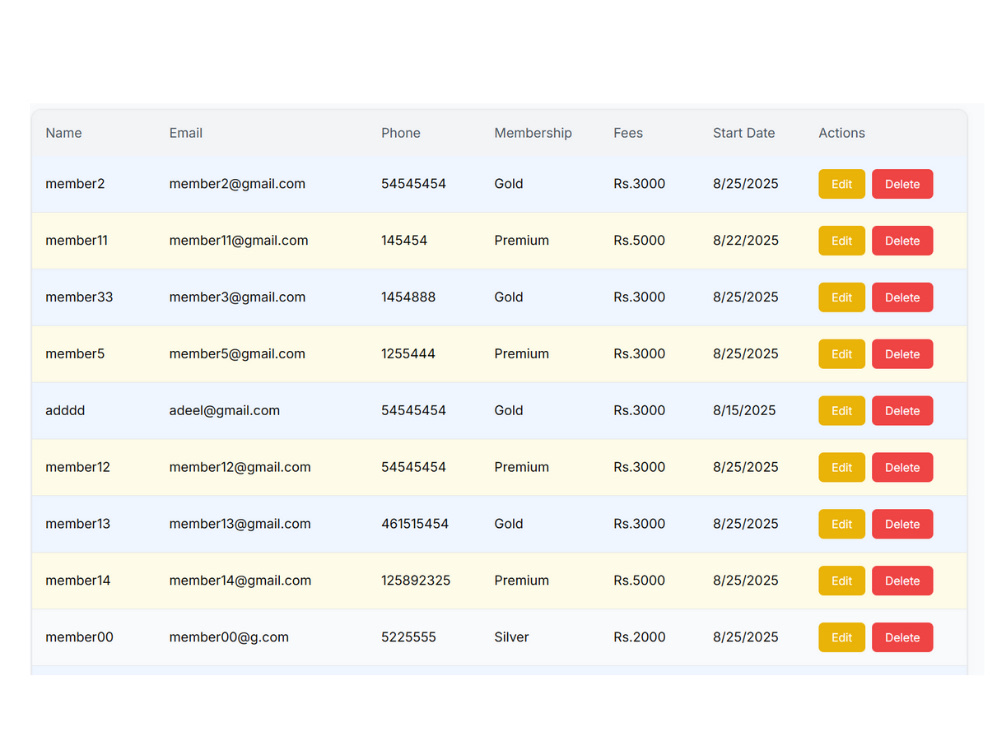Delete member13 entry

(x=902, y=524)
